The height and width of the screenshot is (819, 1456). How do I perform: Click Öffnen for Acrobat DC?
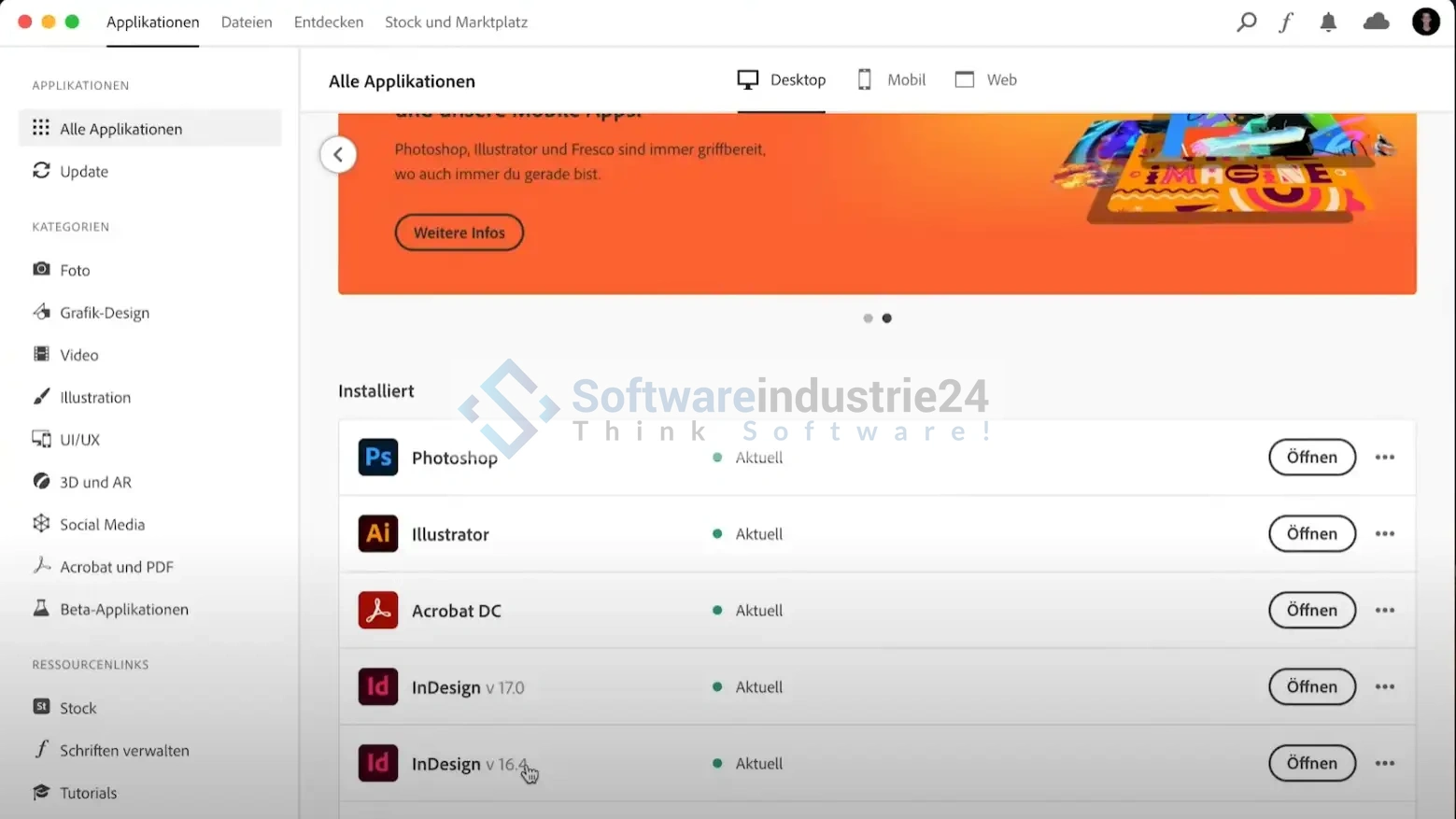[1311, 611]
